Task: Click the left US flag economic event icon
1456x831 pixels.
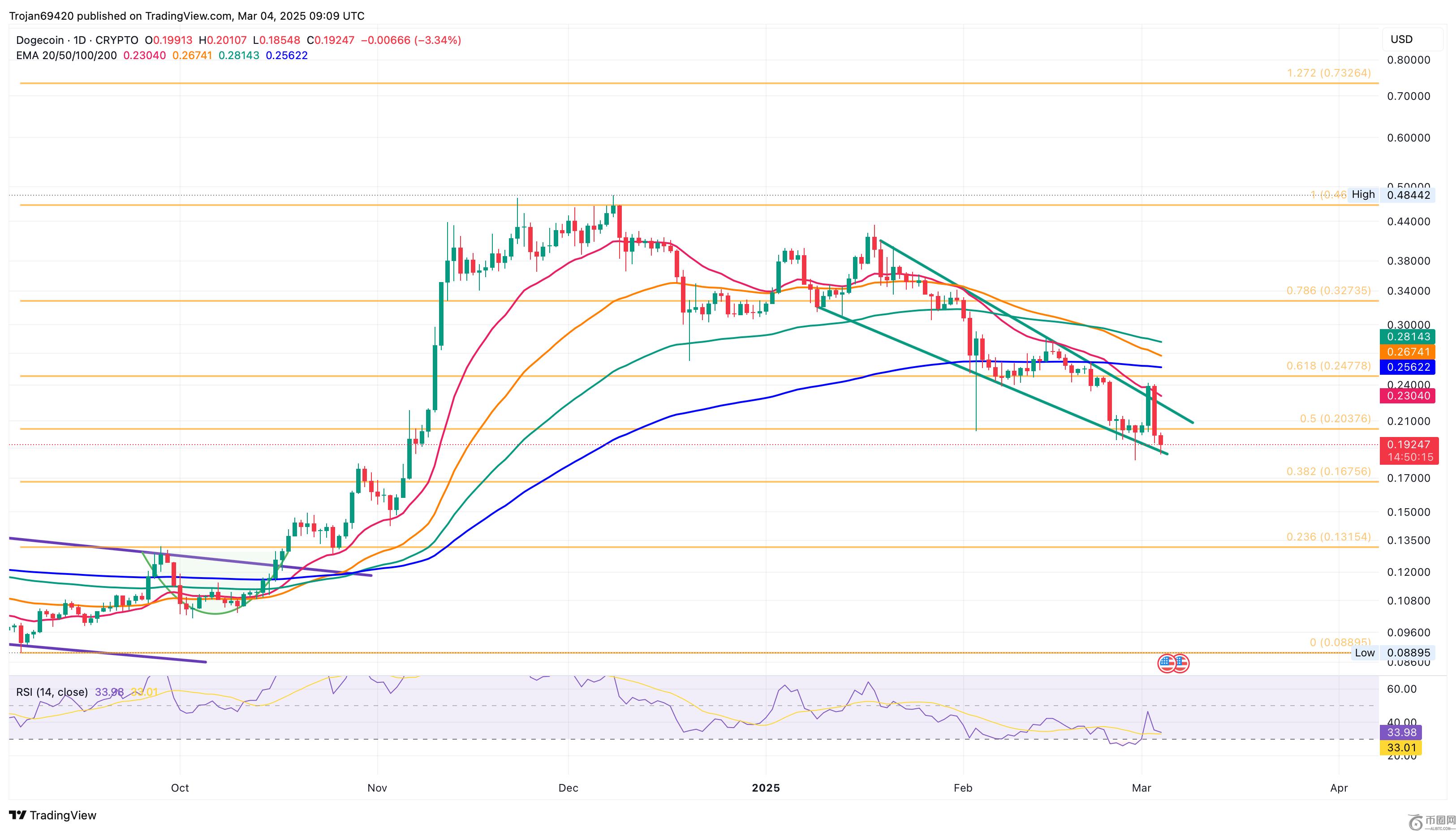Action: point(1166,663)
